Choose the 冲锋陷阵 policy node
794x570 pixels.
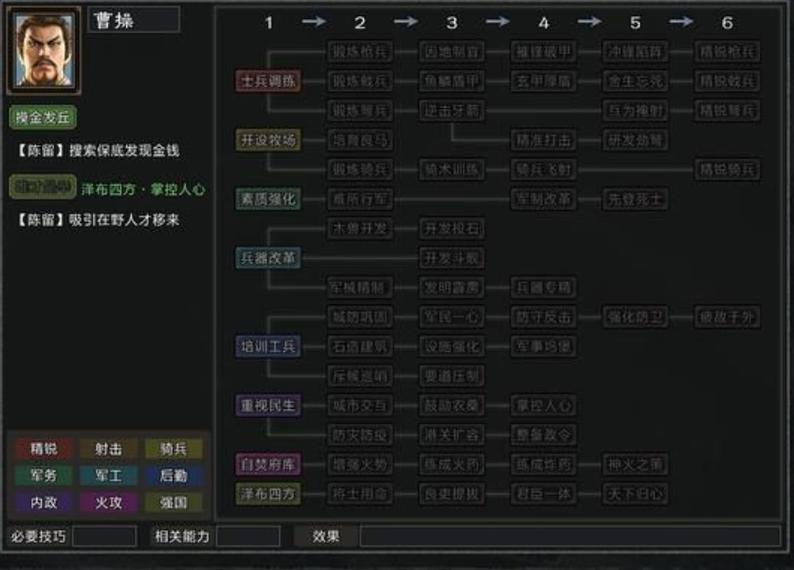tap(635, 52)
